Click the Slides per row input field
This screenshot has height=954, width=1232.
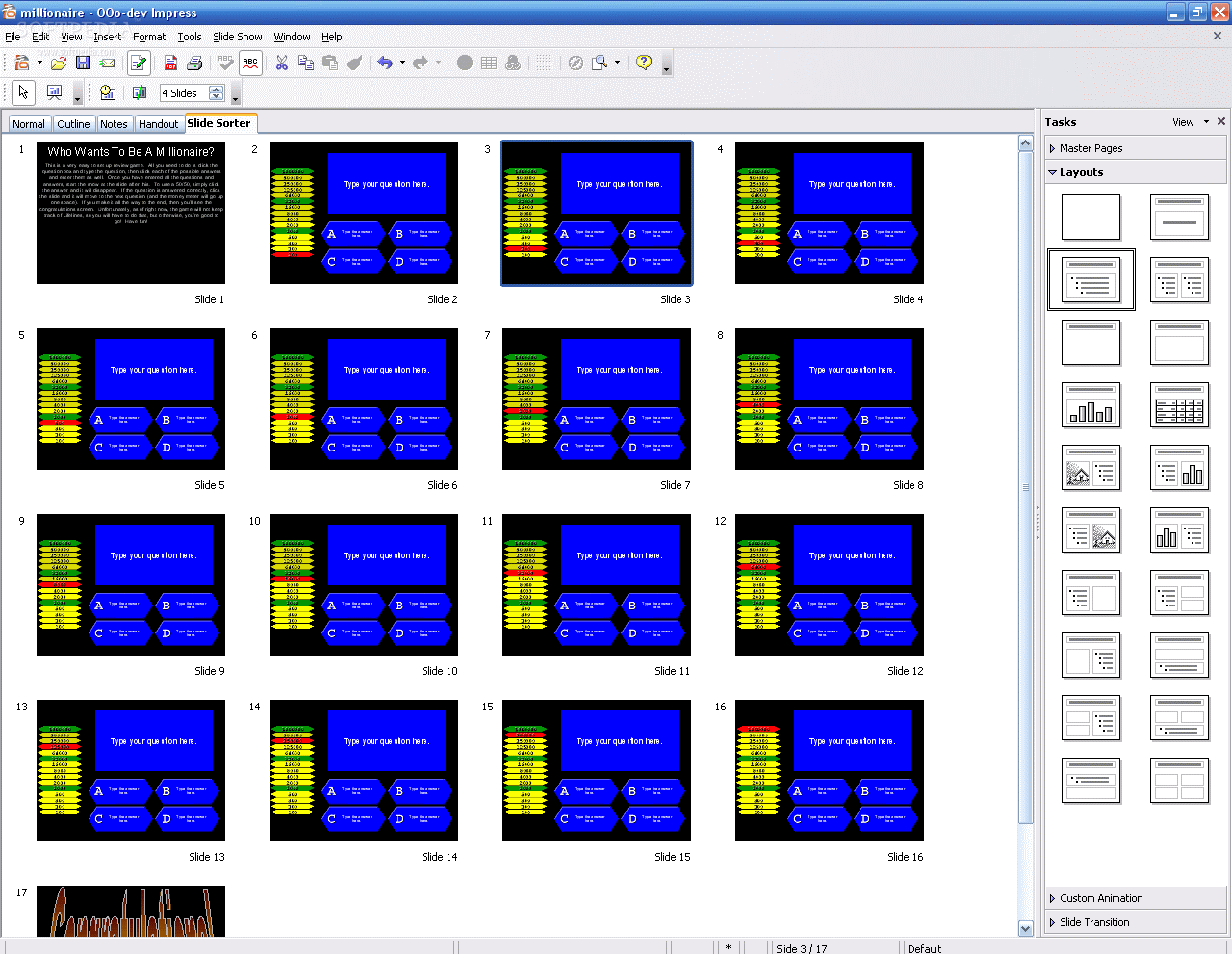(184, 93)
